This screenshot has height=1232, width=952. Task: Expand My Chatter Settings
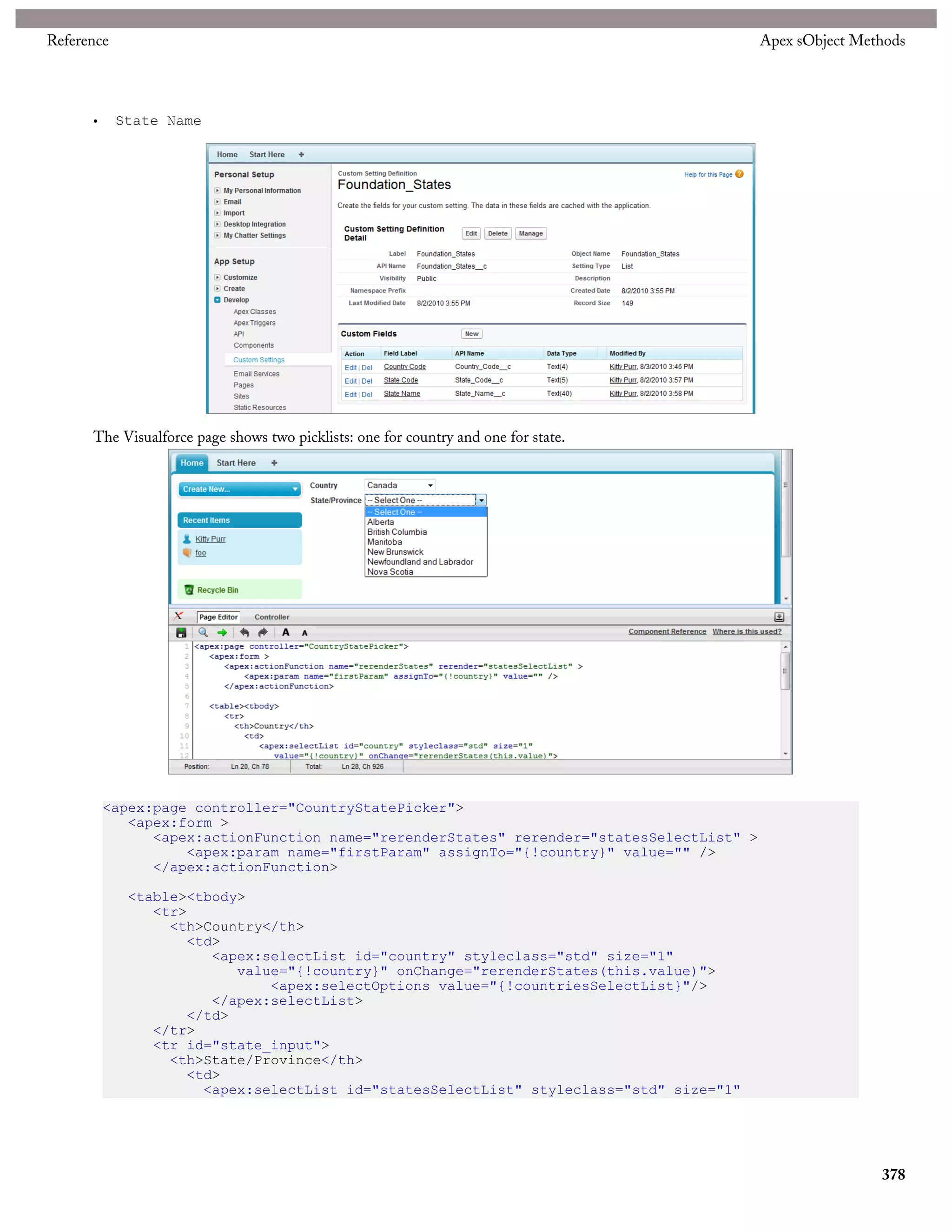pos(217,235)
